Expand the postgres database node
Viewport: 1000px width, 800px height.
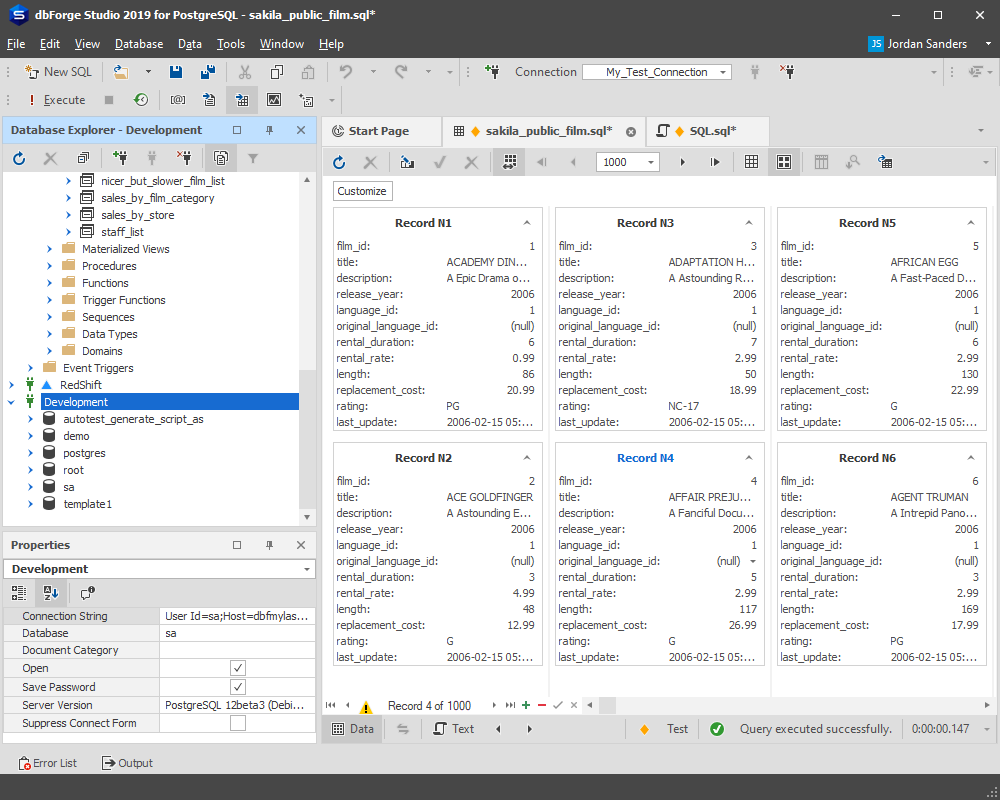click(x=31, y=453)
